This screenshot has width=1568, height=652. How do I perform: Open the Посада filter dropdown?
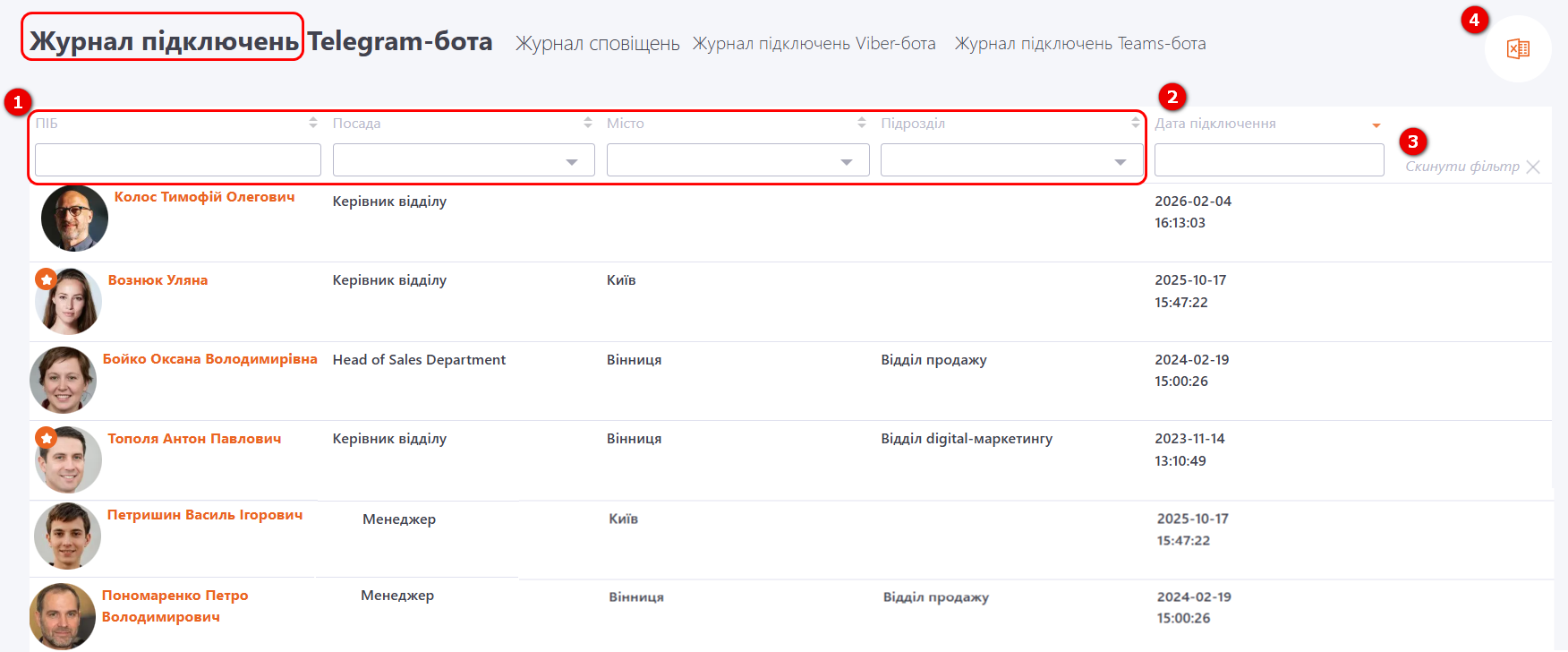click(464, 160)
